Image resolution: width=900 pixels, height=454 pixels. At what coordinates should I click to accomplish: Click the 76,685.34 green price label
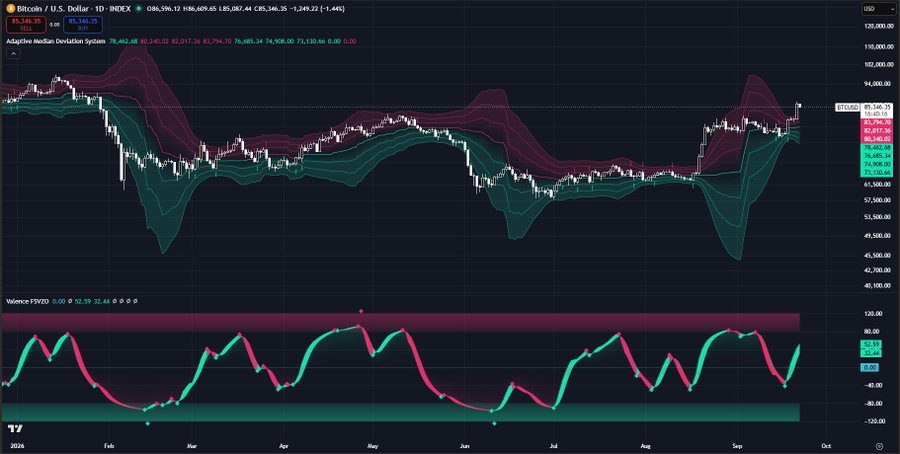click(x=877, y=156)
